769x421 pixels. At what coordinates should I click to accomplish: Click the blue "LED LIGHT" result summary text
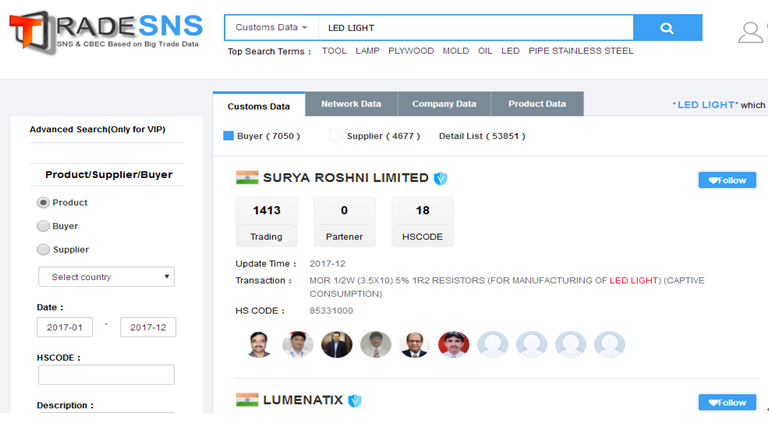pyautogui.click(x=706, y=105)
